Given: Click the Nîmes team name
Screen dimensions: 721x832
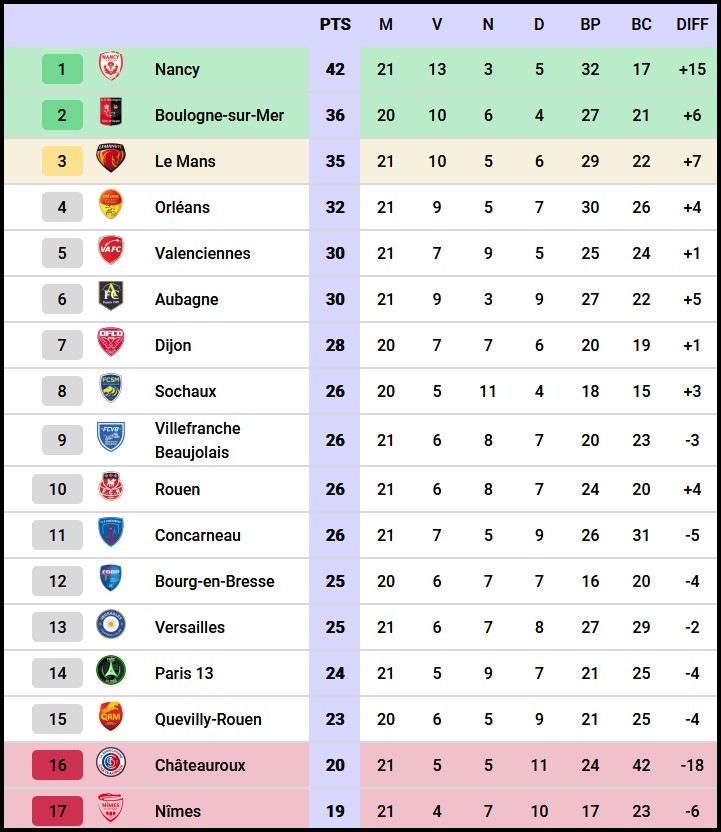Looking at the screenshot, I should (178, 811).
